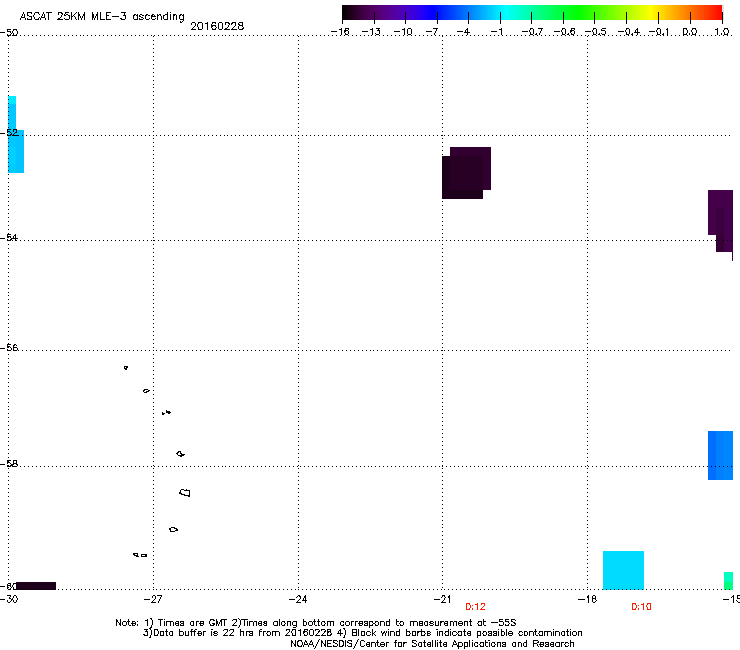Click the title "ASCAT 25KM MLE-3 ascending"
Screen dimensions: 740x650
(102, 17)
